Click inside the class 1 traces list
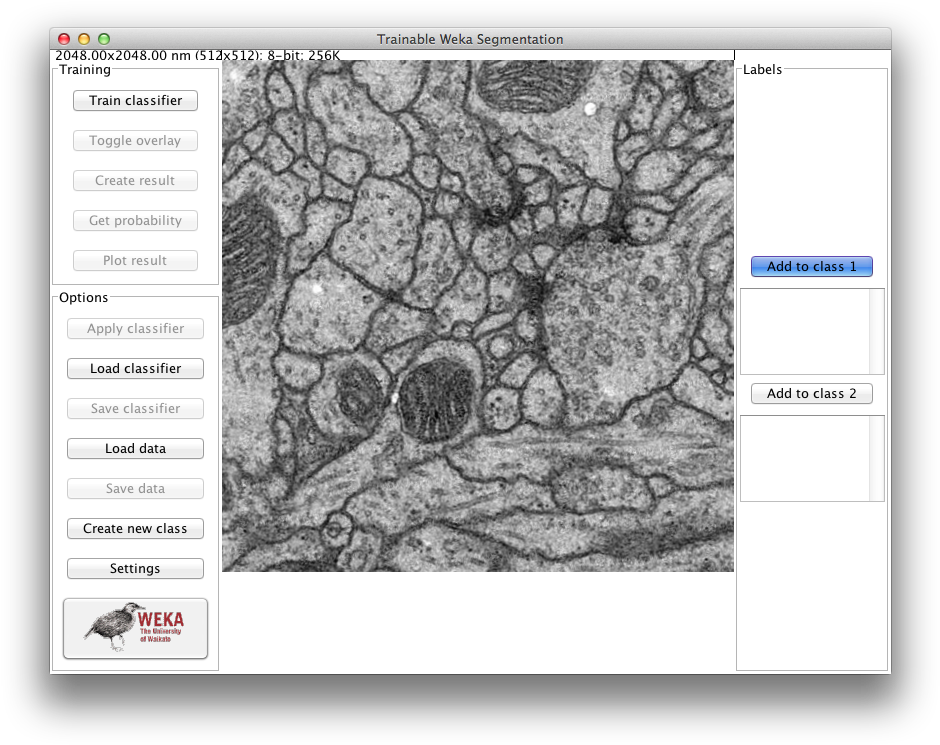Screen dimensions: 940x745 (804, 331)
